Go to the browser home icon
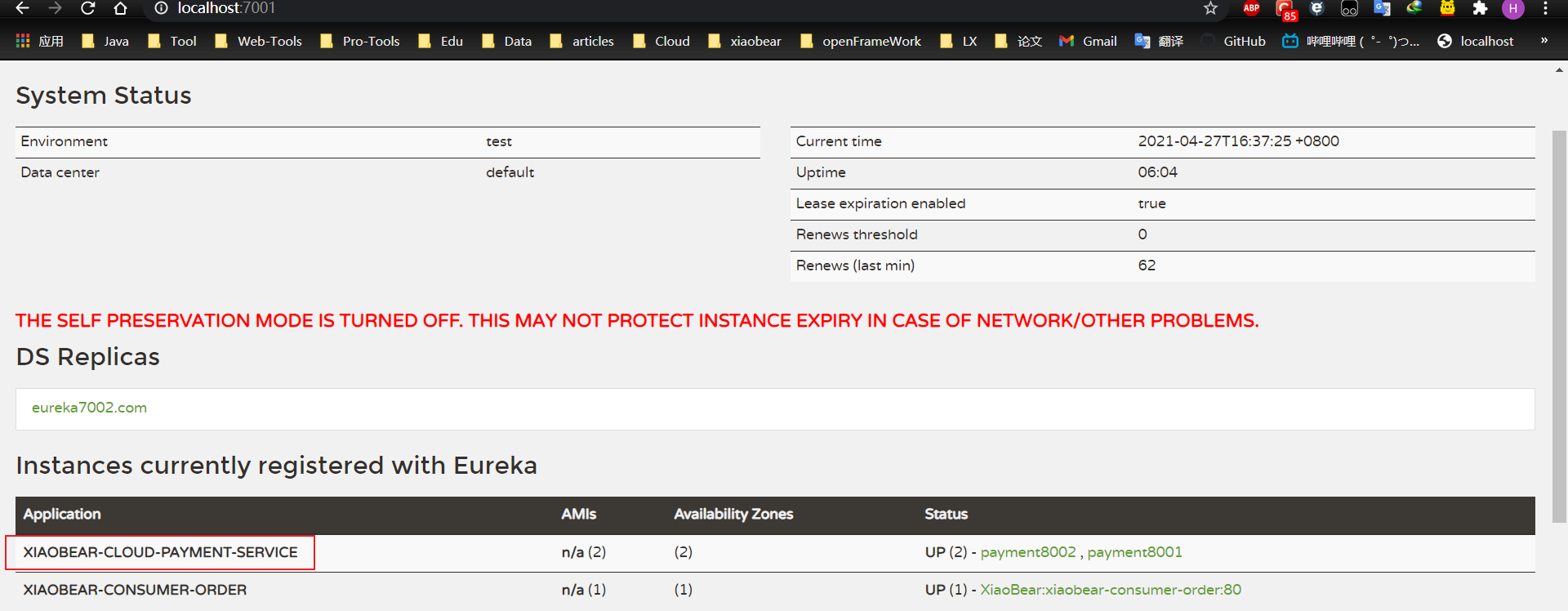The image size is (1568, 611). [120, 8]
